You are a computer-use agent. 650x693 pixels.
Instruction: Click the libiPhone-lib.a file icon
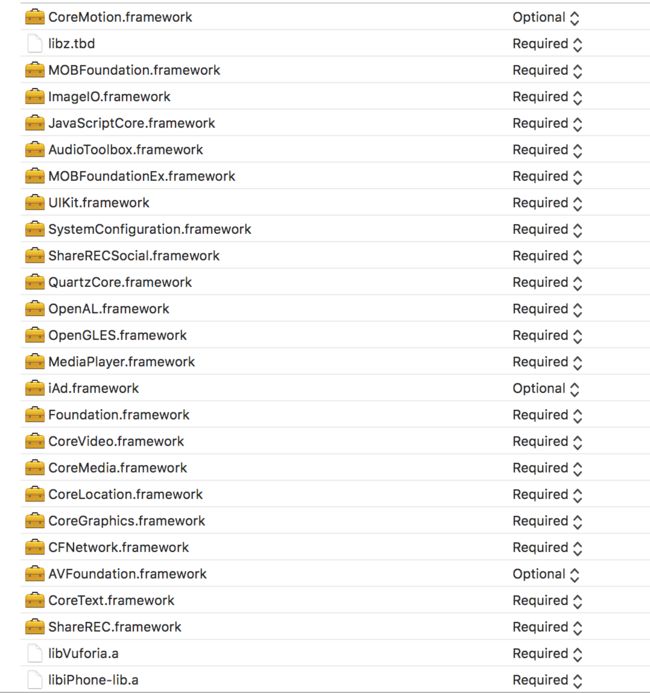[x=35, y=680]
